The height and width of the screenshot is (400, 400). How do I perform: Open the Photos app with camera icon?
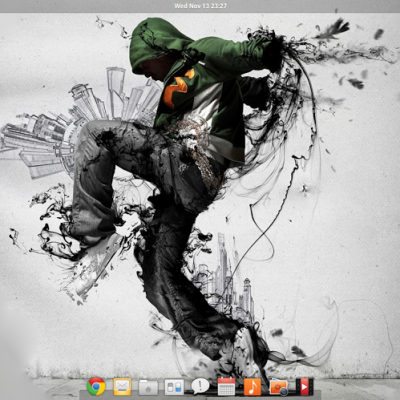[x=279, y=387]
